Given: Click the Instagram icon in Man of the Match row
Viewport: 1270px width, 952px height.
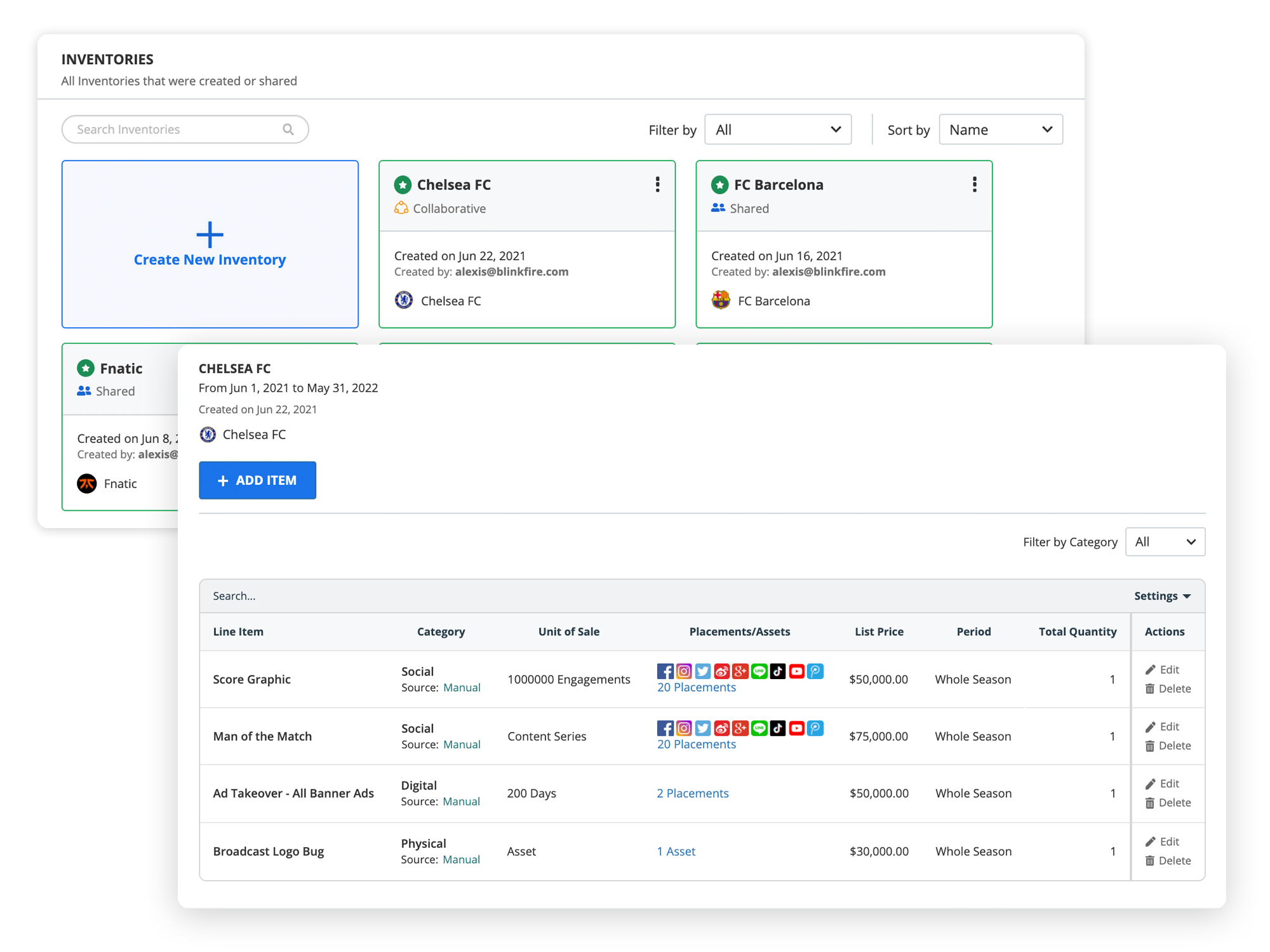Looking at the screenshot, I should coord(684,728).
